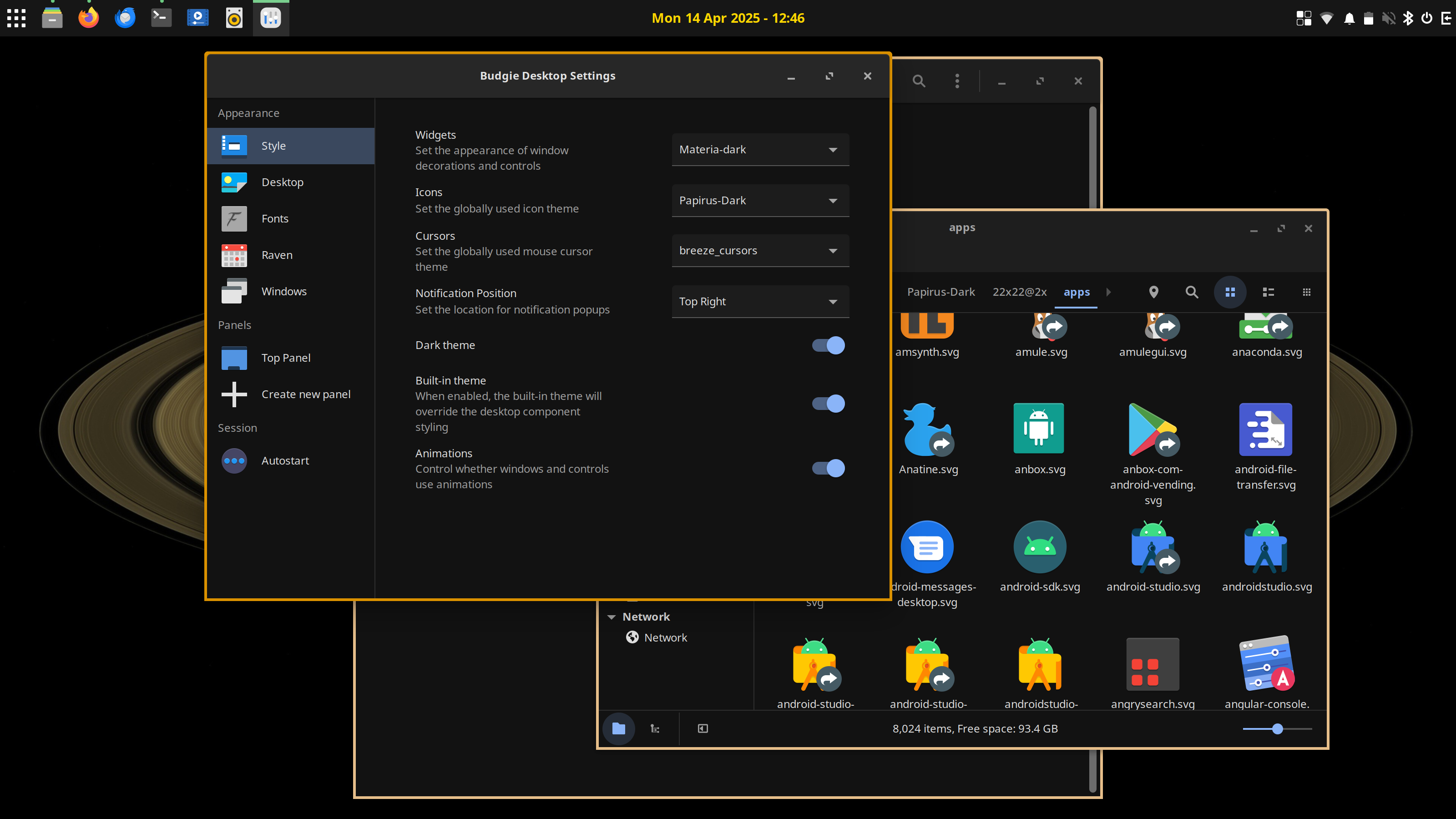Click the path bar right arrow

pos(1108,292)
